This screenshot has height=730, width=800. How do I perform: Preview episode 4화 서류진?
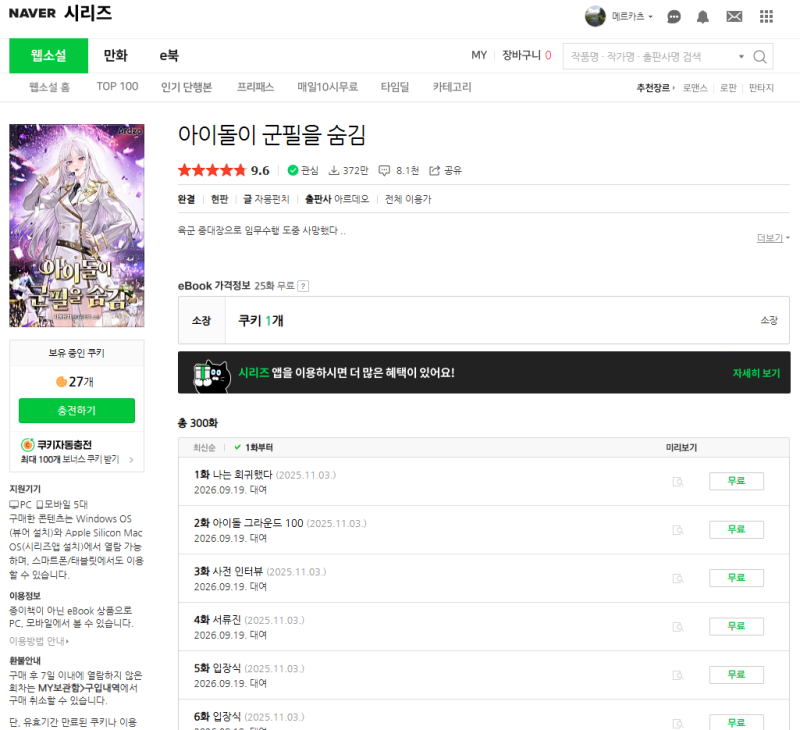(678, 627)
